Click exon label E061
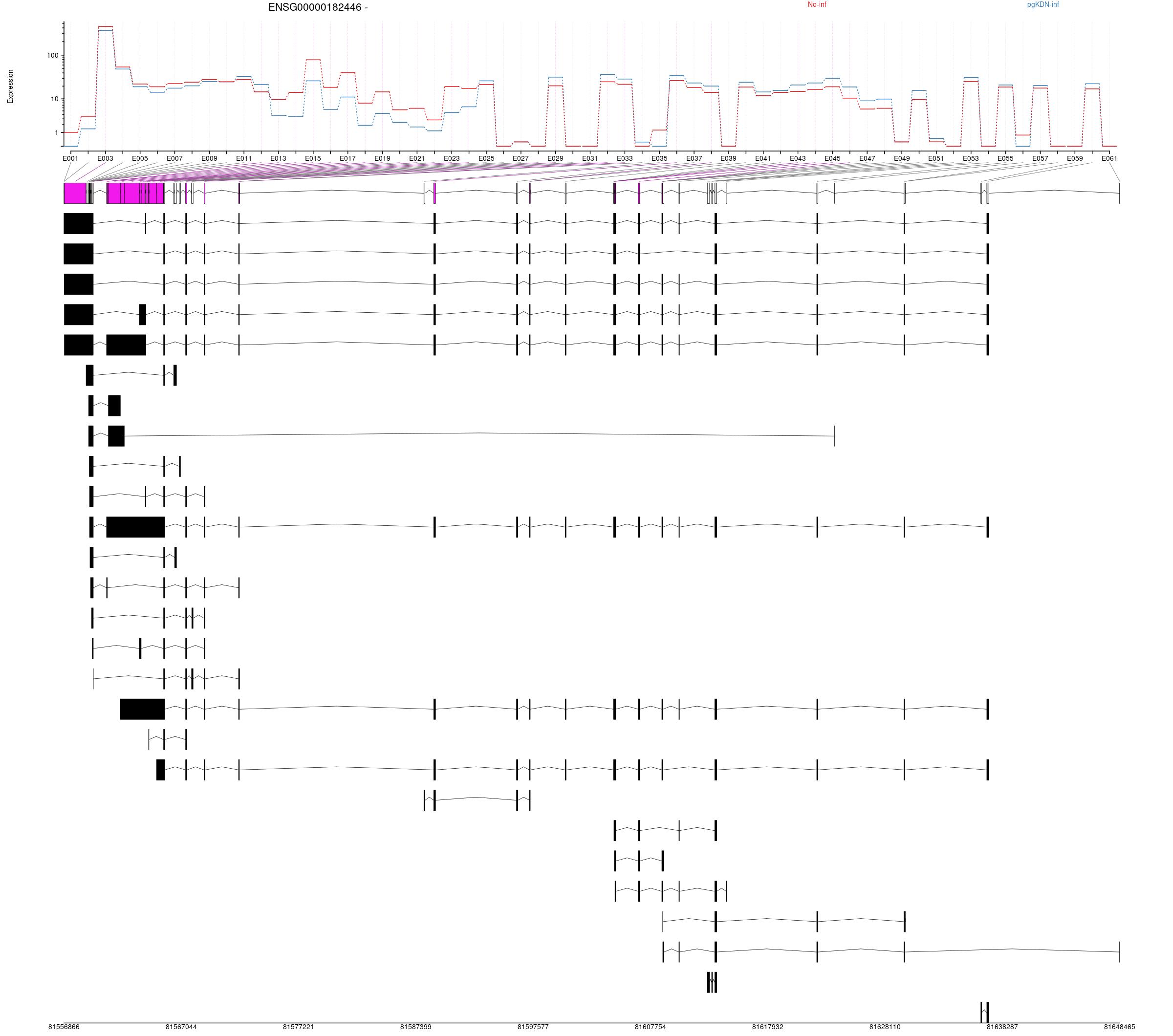The height and width of the screenshot is (1036, 1173). (x=1109, y=158)
